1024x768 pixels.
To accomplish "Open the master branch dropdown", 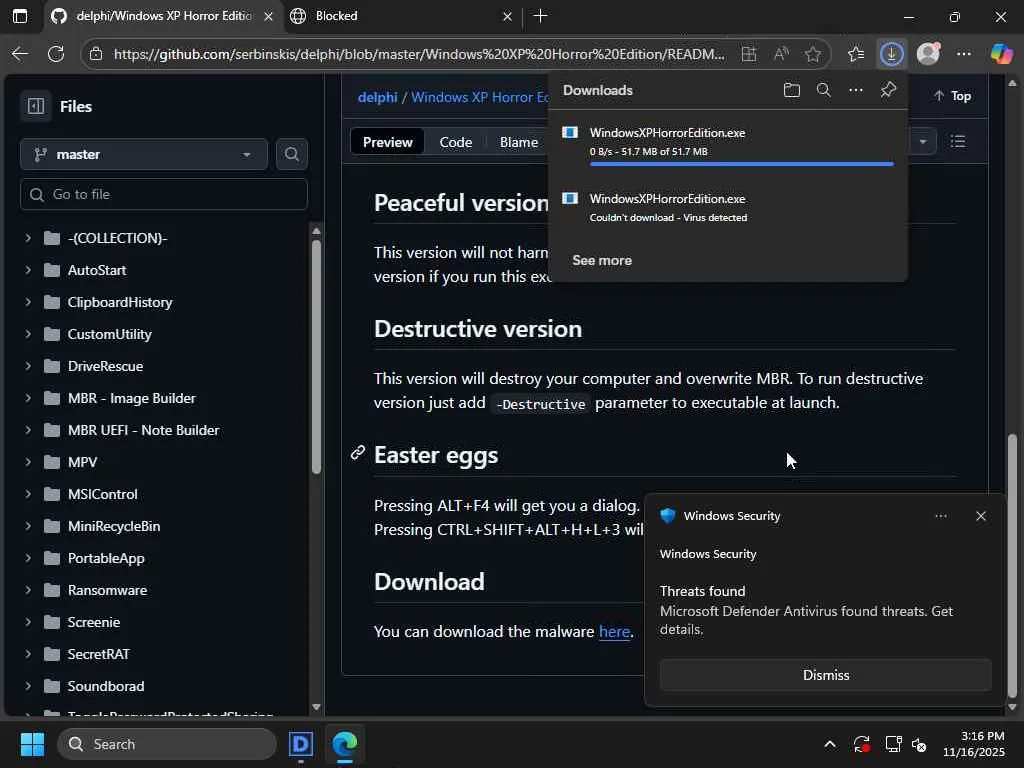I will coord(144,154).
